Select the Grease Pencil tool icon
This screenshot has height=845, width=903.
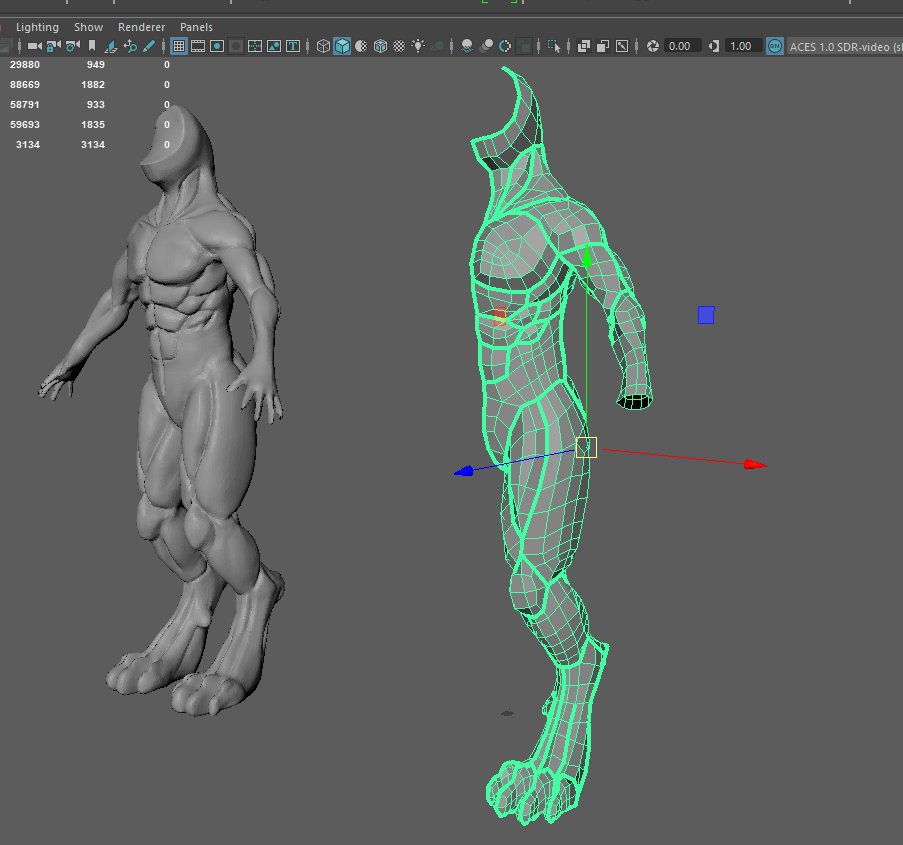tap(149, 46)
